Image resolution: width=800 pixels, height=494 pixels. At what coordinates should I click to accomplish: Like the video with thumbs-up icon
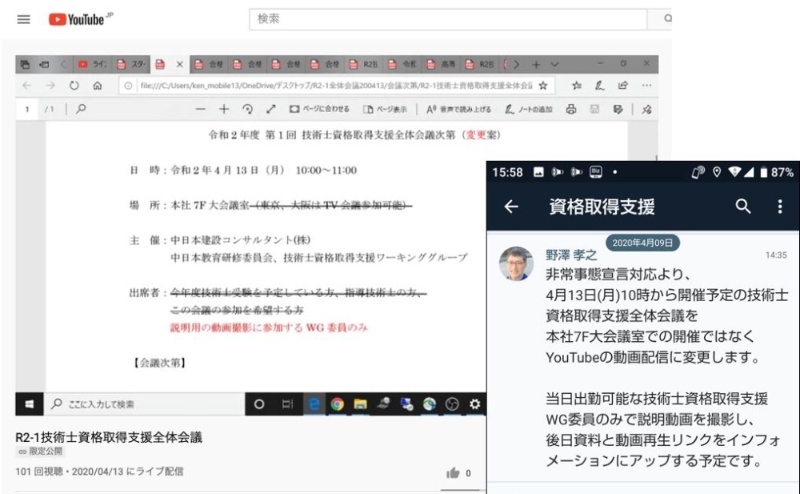click(x=453, y=473)
